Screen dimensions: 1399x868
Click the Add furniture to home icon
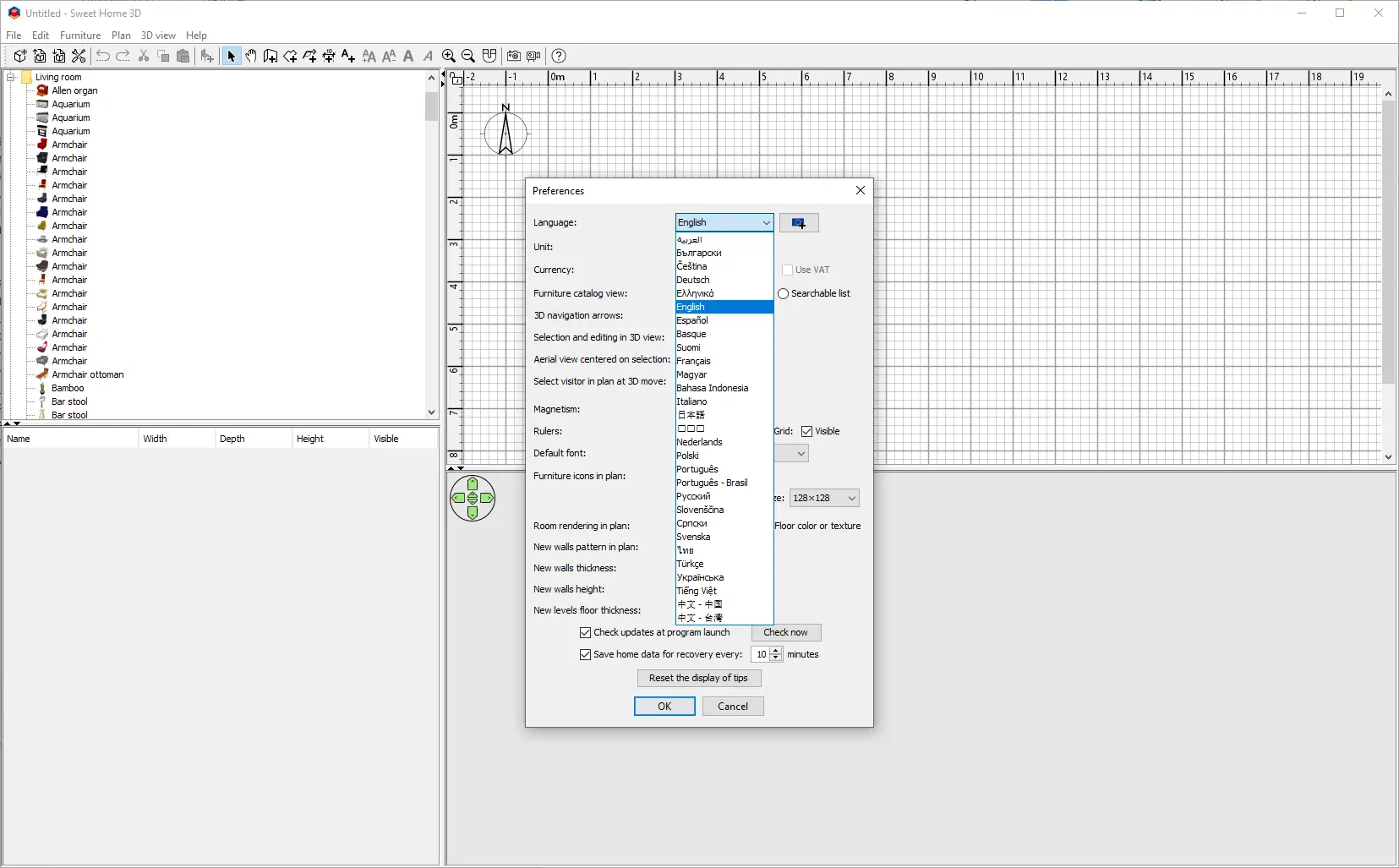pos(207,56)
